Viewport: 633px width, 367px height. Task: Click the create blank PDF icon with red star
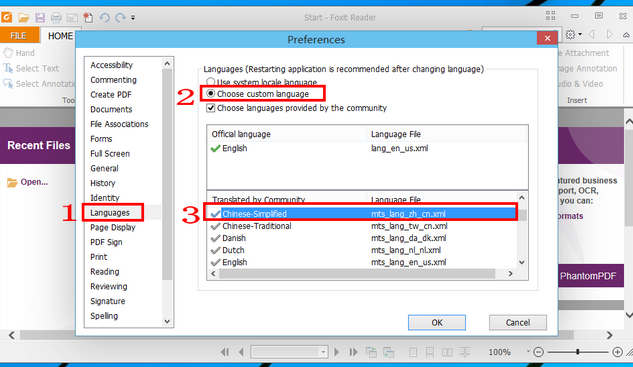tap(88, 17)
